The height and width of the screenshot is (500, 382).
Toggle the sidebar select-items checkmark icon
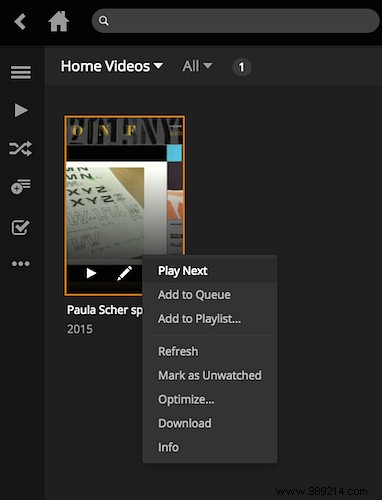[x=21, y=227]
